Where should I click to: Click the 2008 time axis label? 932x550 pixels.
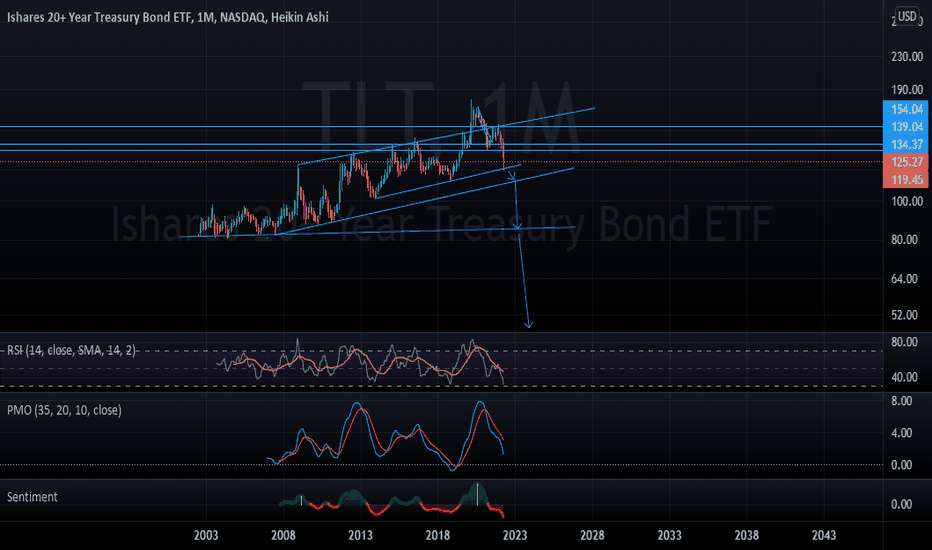click(x=283, y=535)
